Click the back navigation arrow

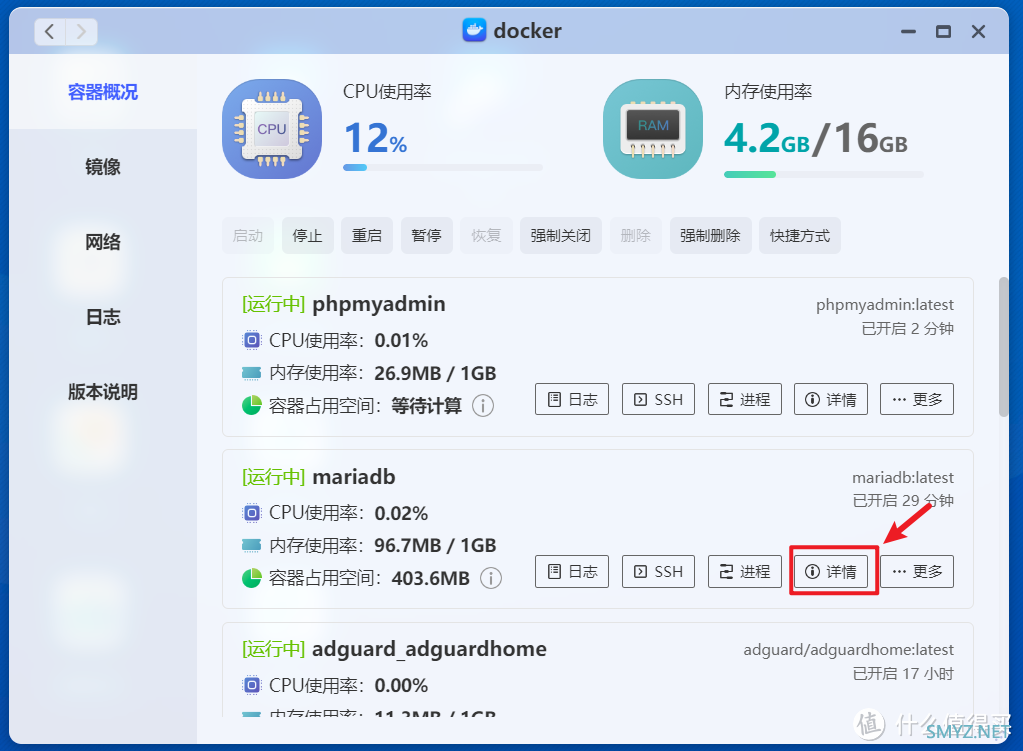click(x=50, y=31)
